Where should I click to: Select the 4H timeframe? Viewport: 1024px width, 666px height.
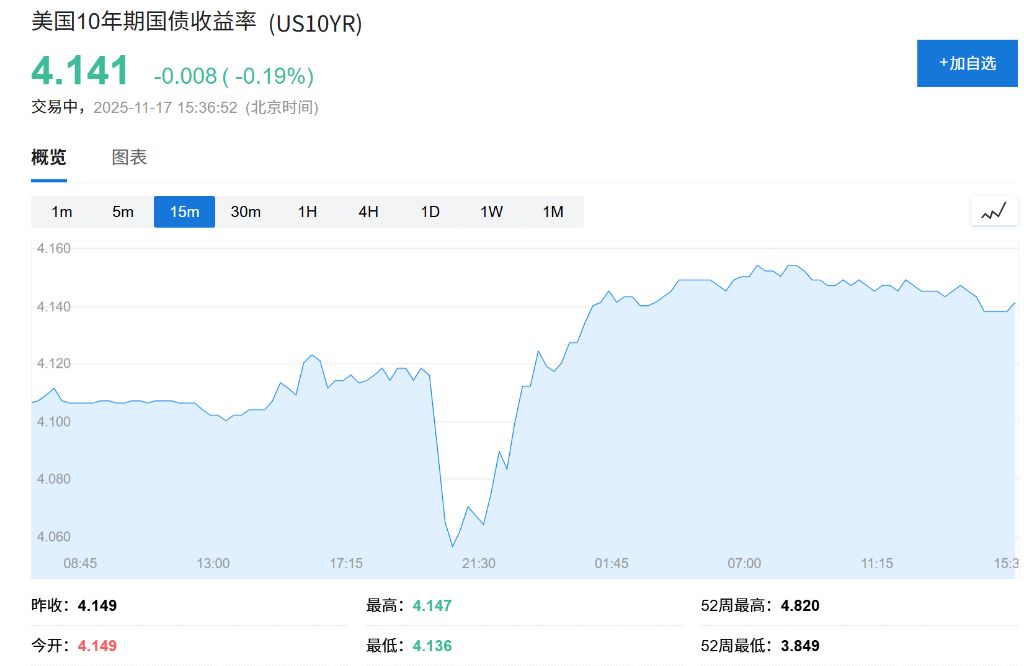click(367, 211)
